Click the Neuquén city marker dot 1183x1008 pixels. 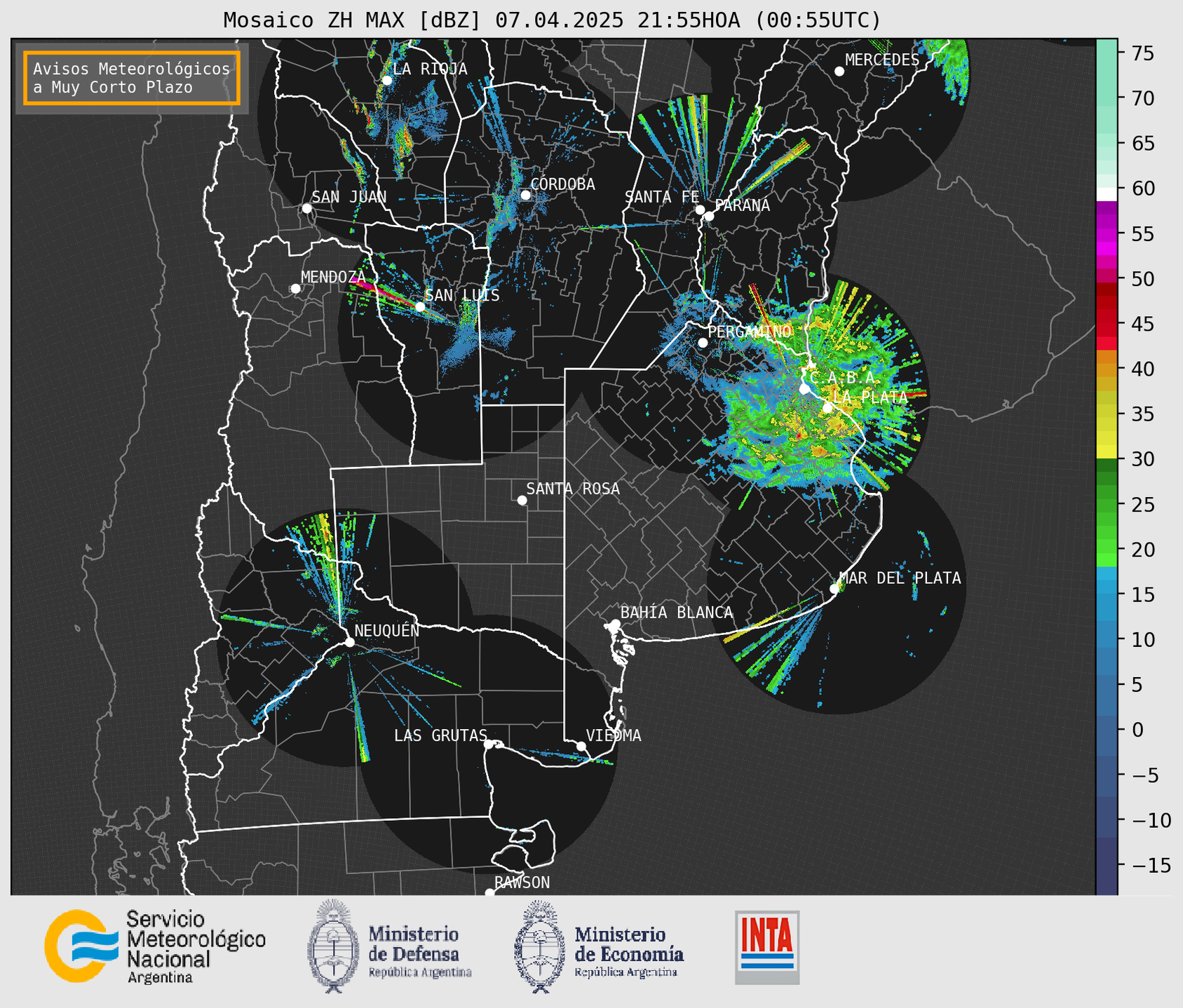click(x=349, y=642)
